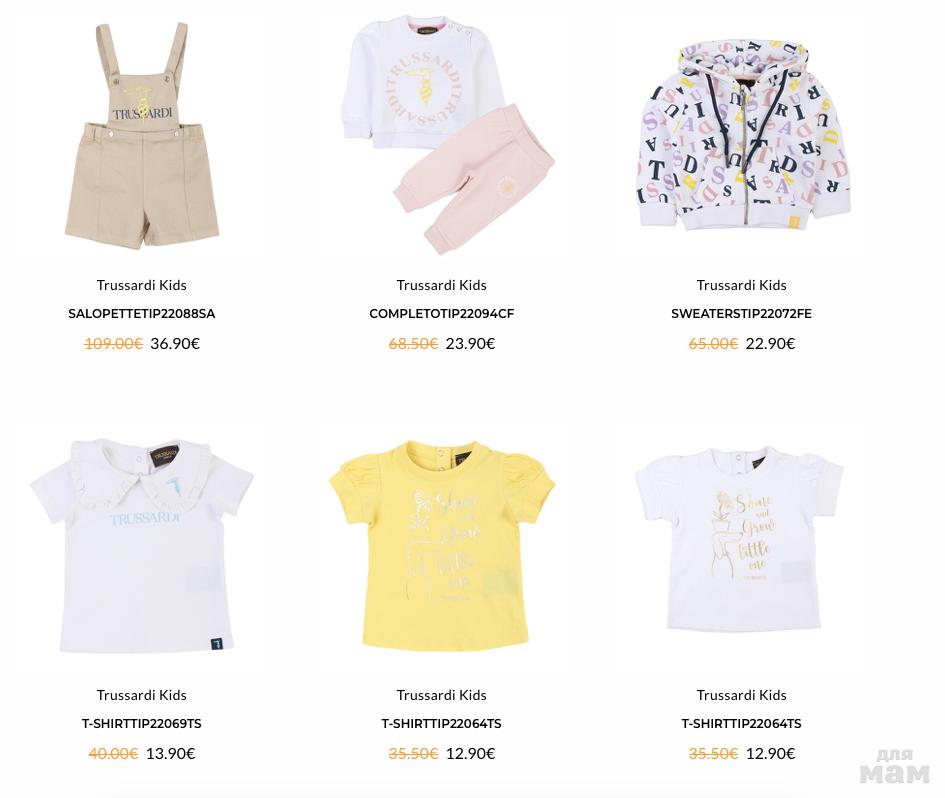Click Trussardi Kids brand above T-SHIRTTIP22069TS
This screenshot has height=798, width=945.
(142, 695)
